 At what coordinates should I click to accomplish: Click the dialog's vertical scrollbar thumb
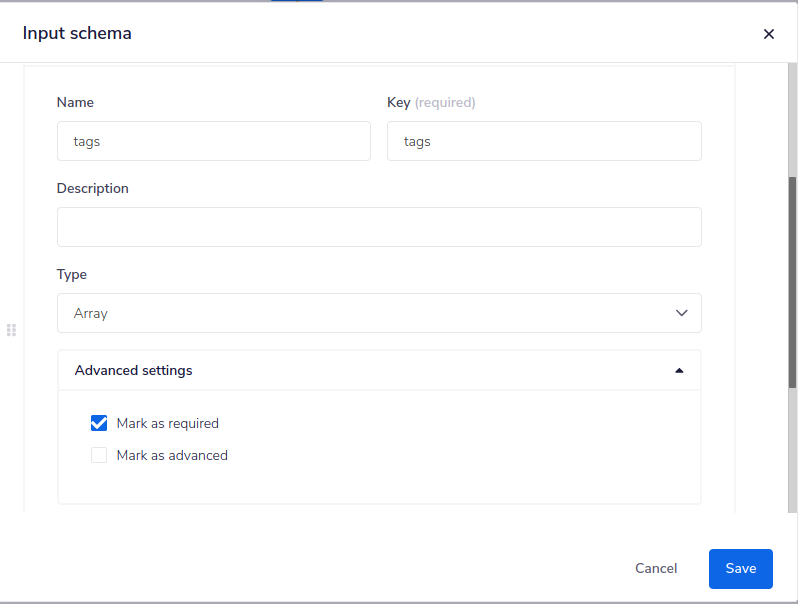point(792,280)
